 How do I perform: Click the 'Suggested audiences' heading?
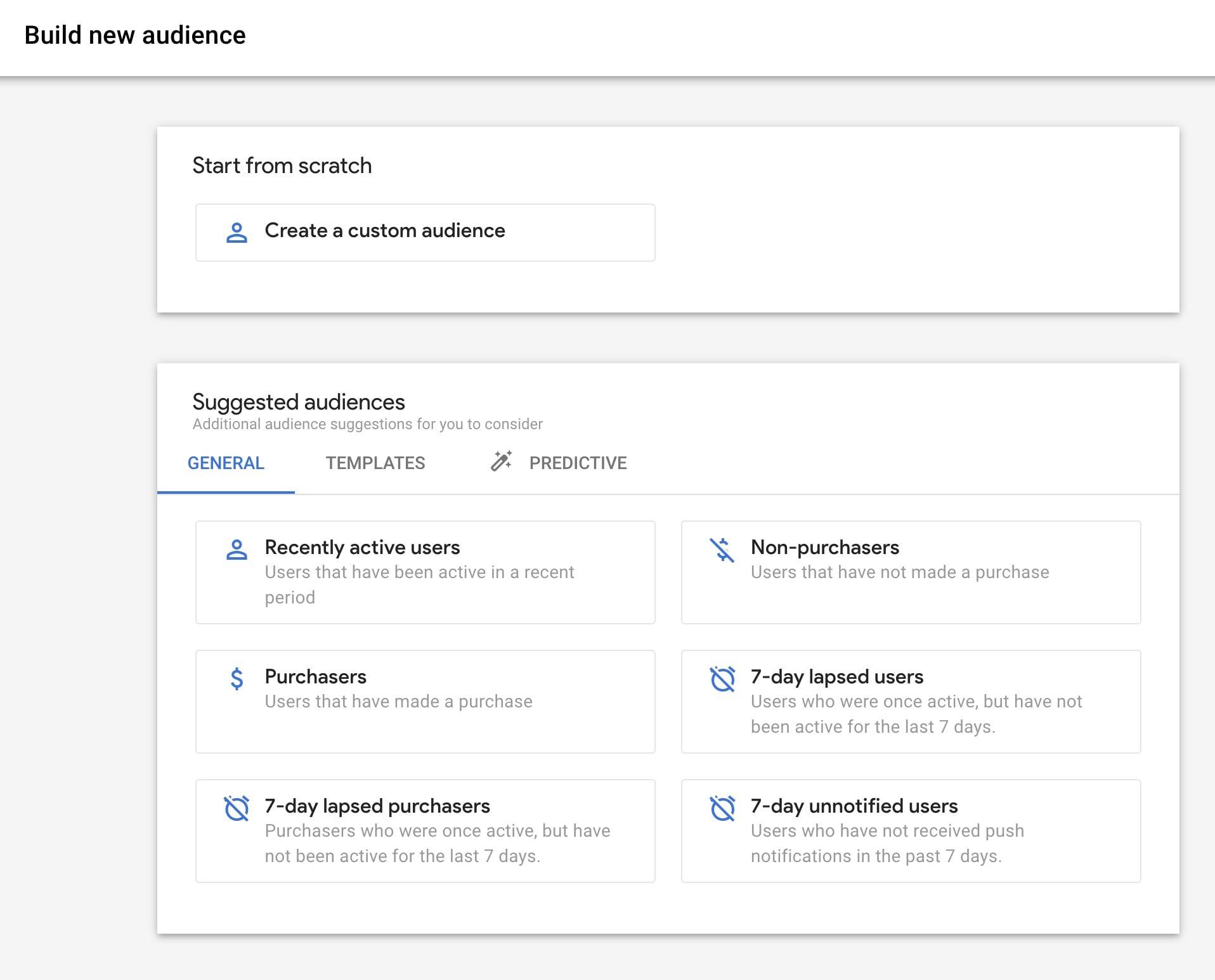click(x=299, y=402)
